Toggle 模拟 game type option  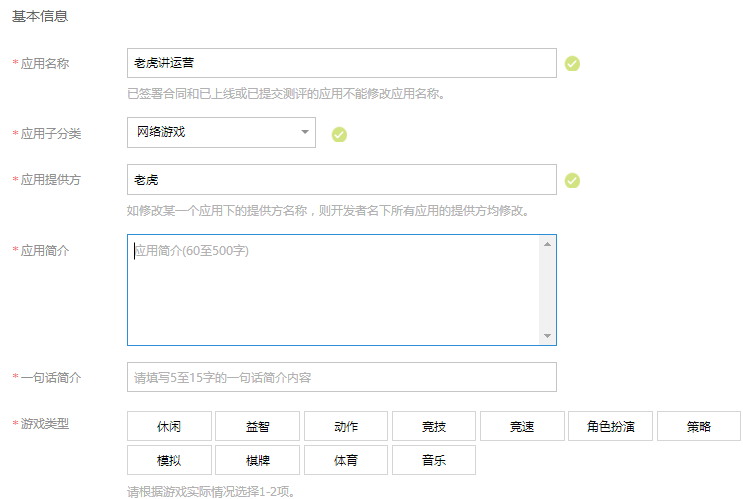[x=169, y=460]
